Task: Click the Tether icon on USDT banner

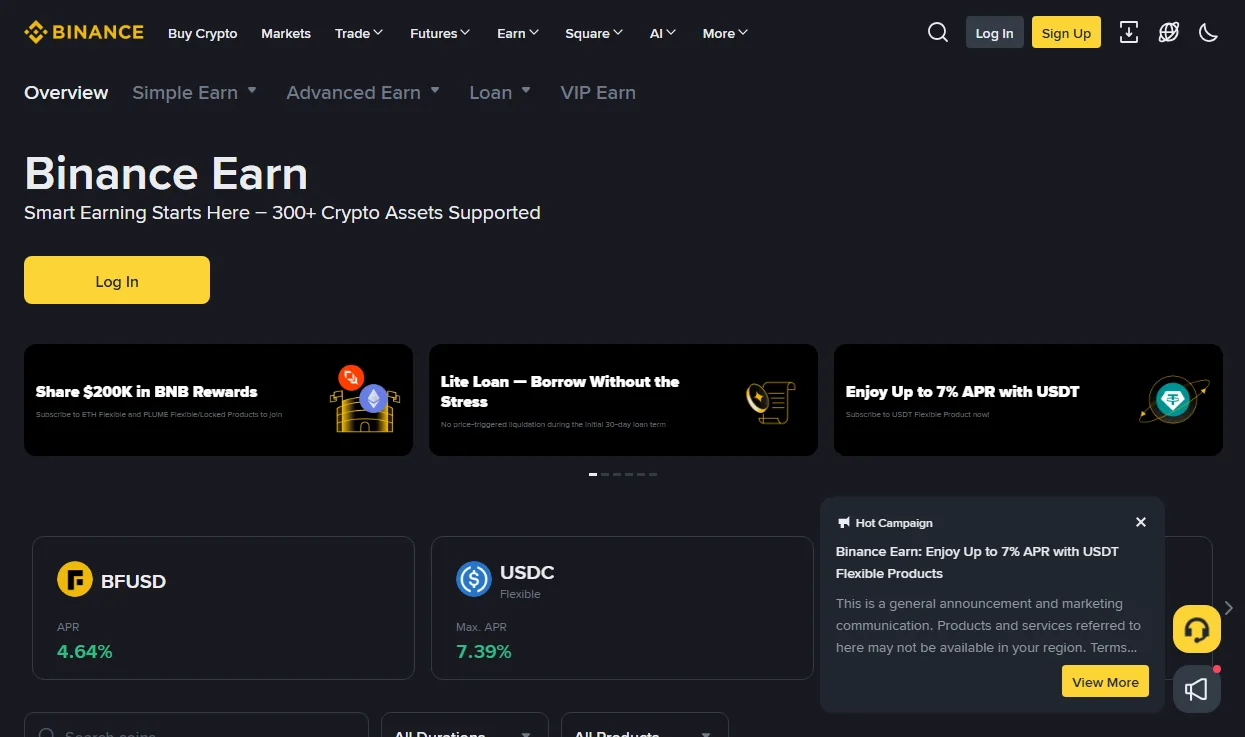Action: [x=1174, y=400]
